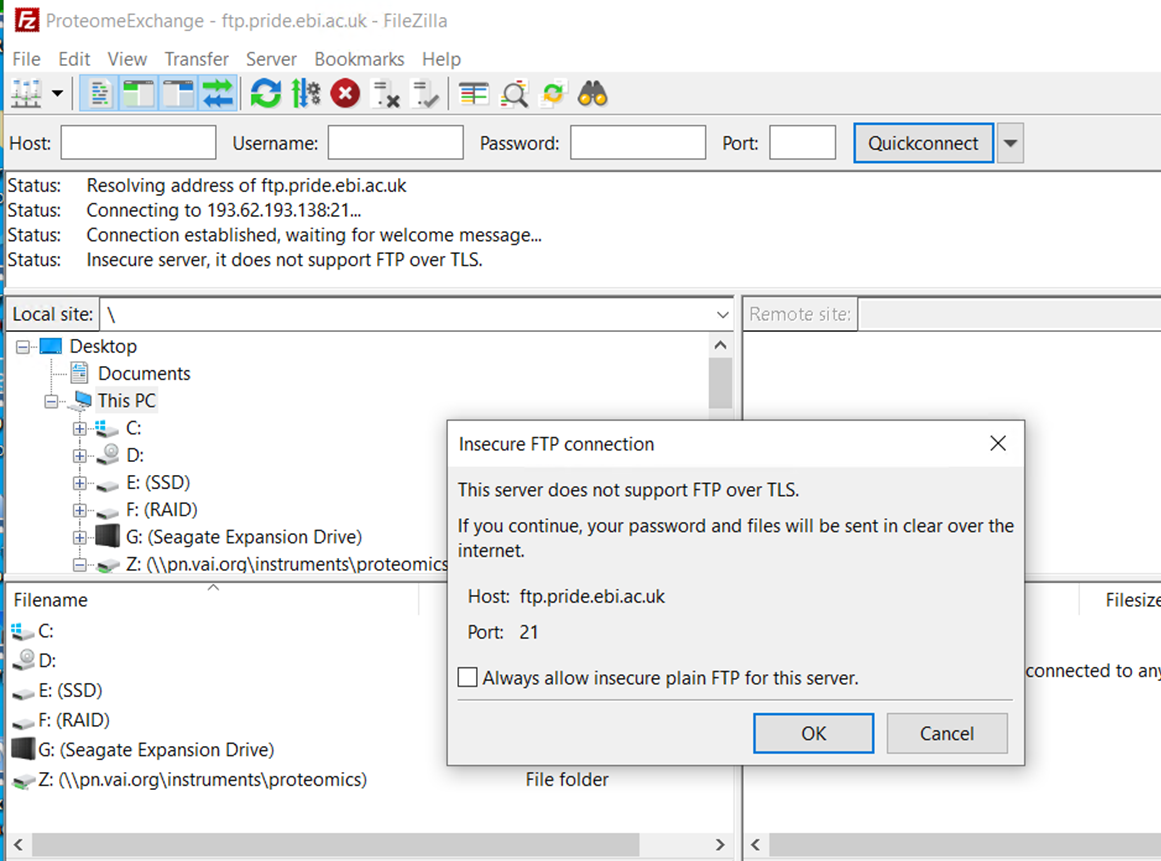Image resolution: width=1161 pixels, height=861 pixels.
Task: Disconnect from the current server icon
Action: tap(386, 94)
